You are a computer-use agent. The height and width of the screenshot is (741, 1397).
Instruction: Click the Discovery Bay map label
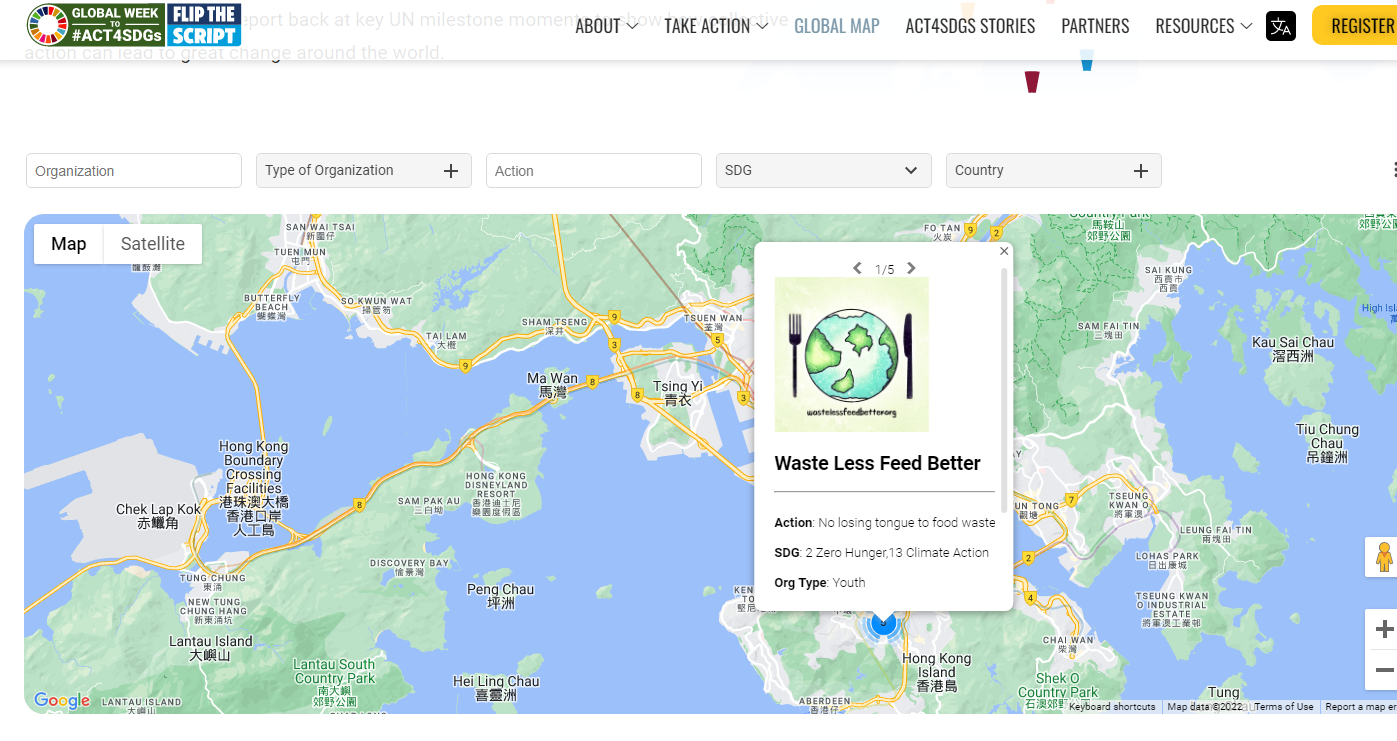pos(410,568)
